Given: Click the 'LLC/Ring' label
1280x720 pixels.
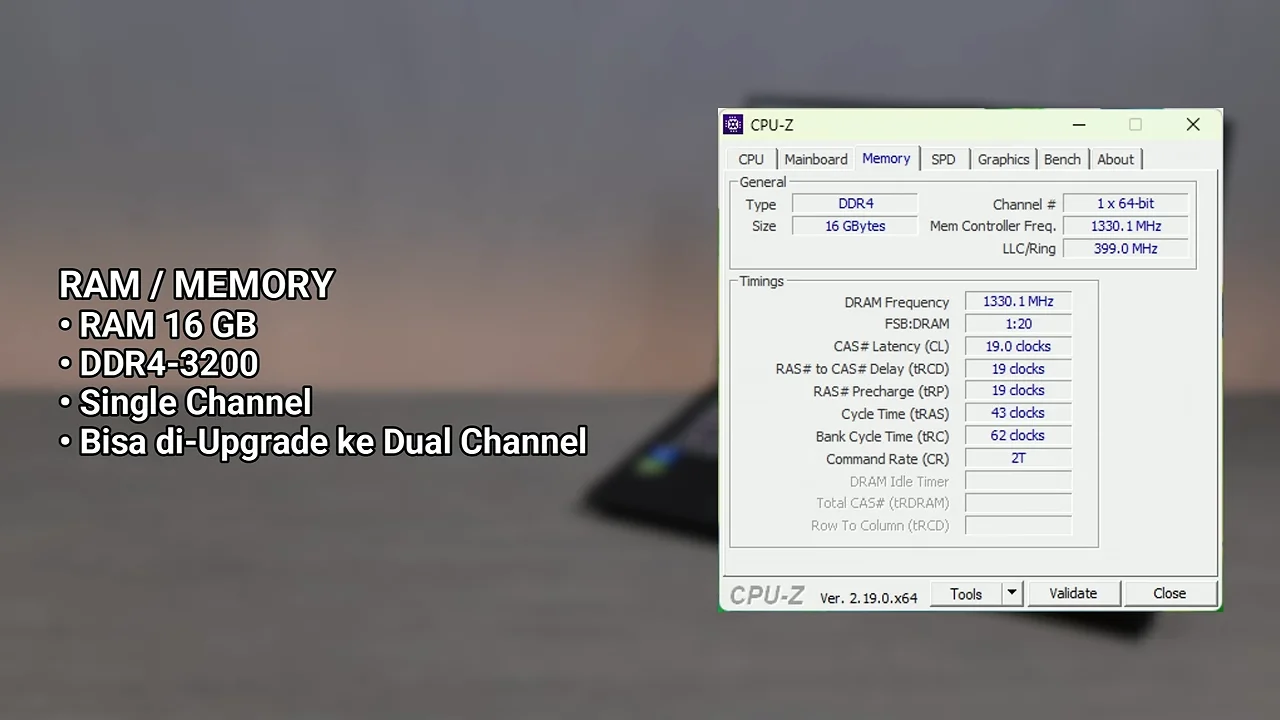Looking at the screenshot, I should point(1029,249).
